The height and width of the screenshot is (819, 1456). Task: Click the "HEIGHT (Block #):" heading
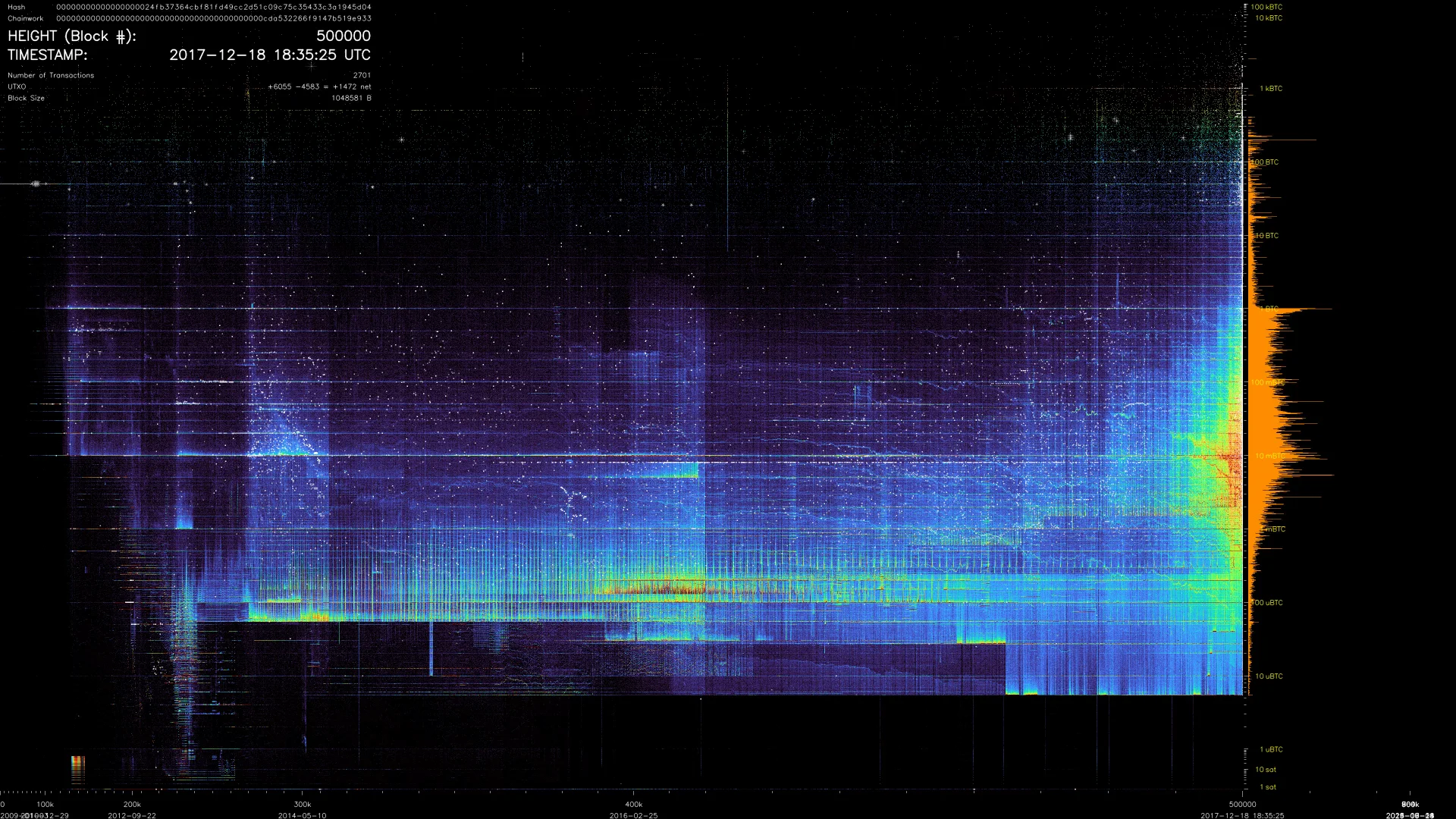pos(72,36)
